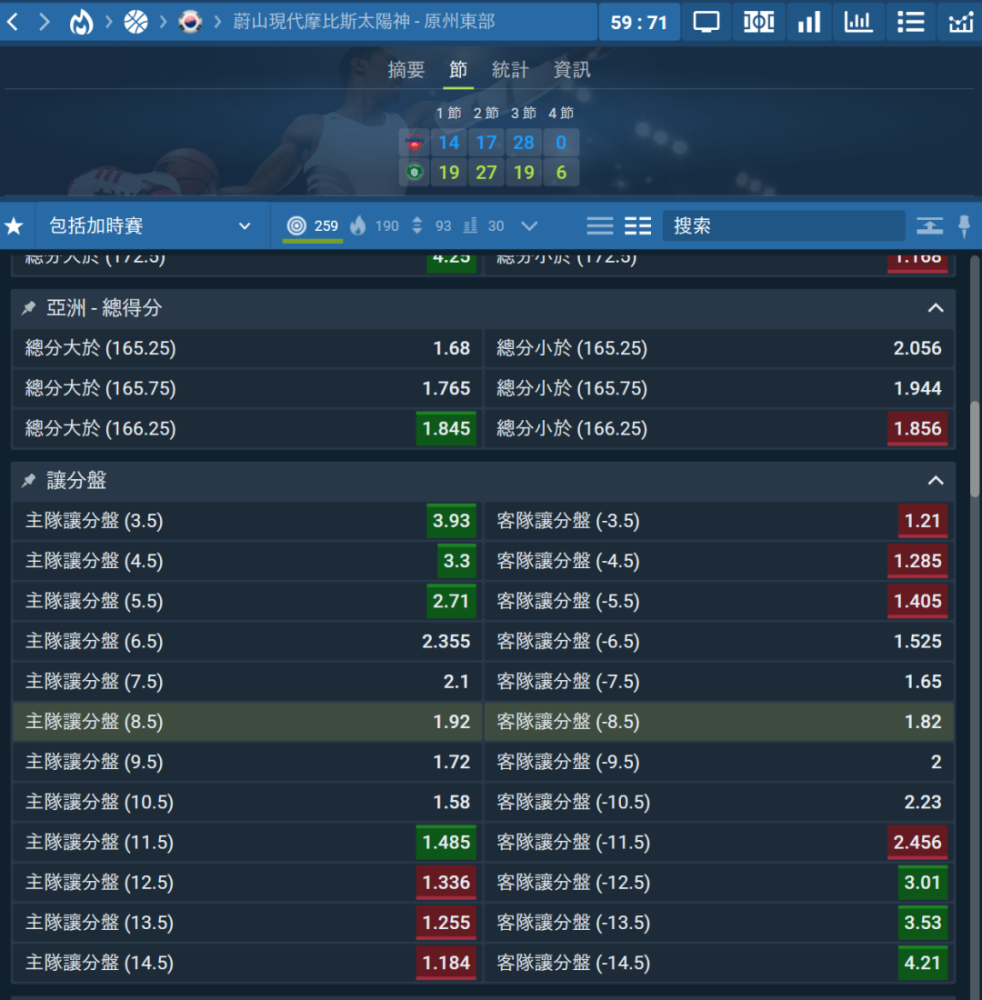
Task: Click the South Korea flag icon
Action: coord(189,21)
